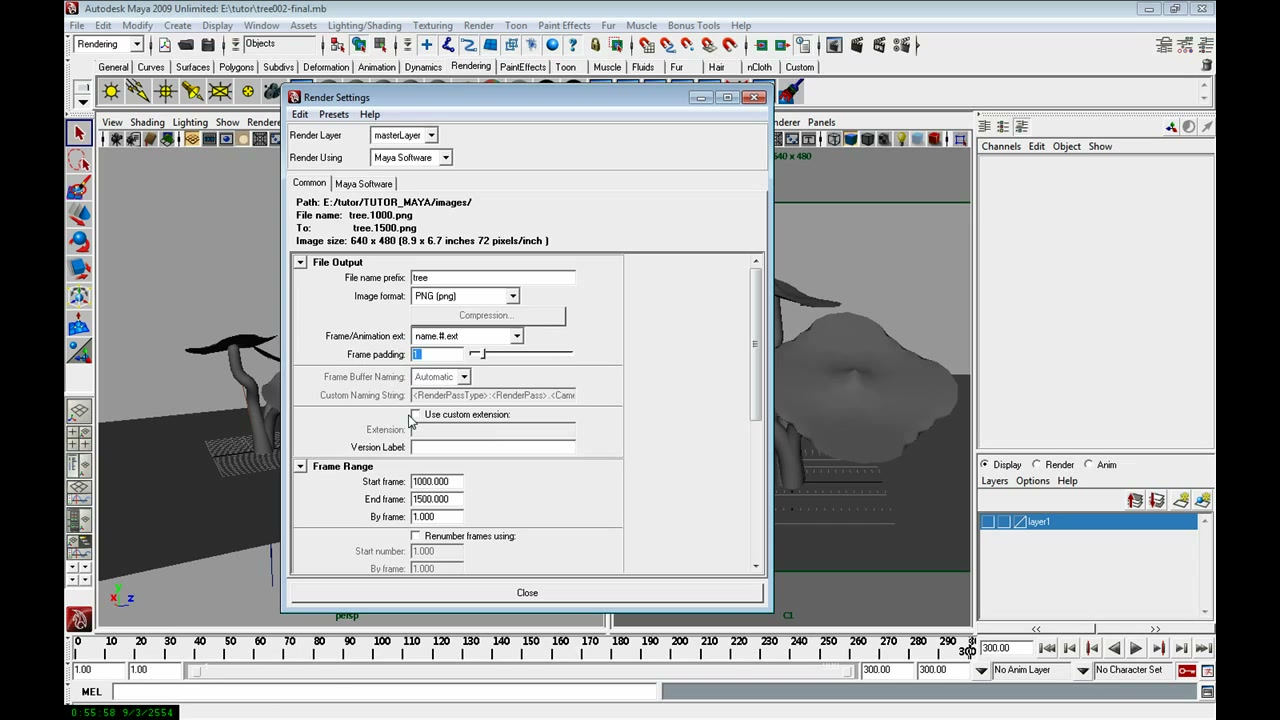The width and height of the screenshot is (1280, 720).
Task: Toggle viewport use all lights bulb icon
Action: [901, 139]
